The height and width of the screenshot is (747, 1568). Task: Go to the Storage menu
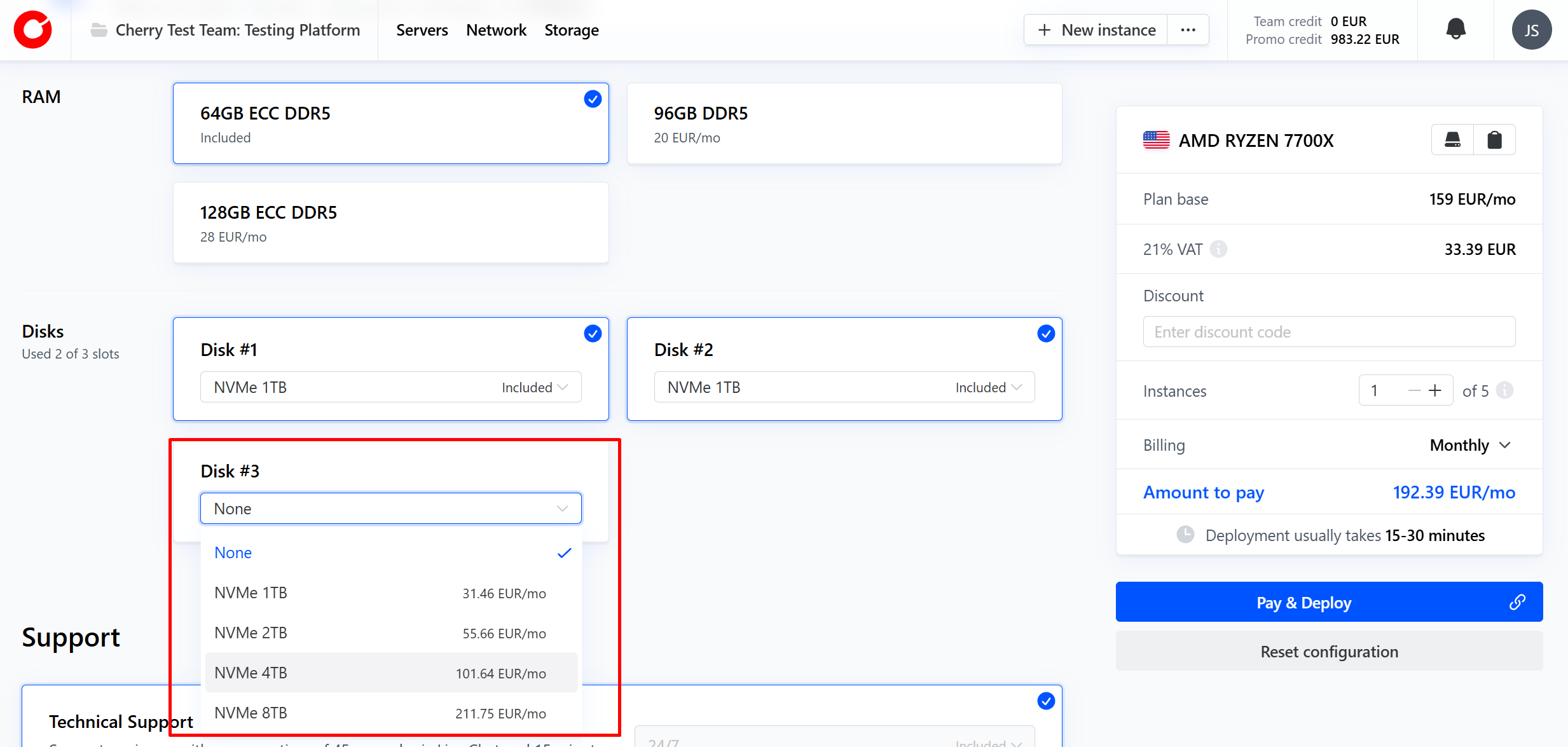[571, 30]
